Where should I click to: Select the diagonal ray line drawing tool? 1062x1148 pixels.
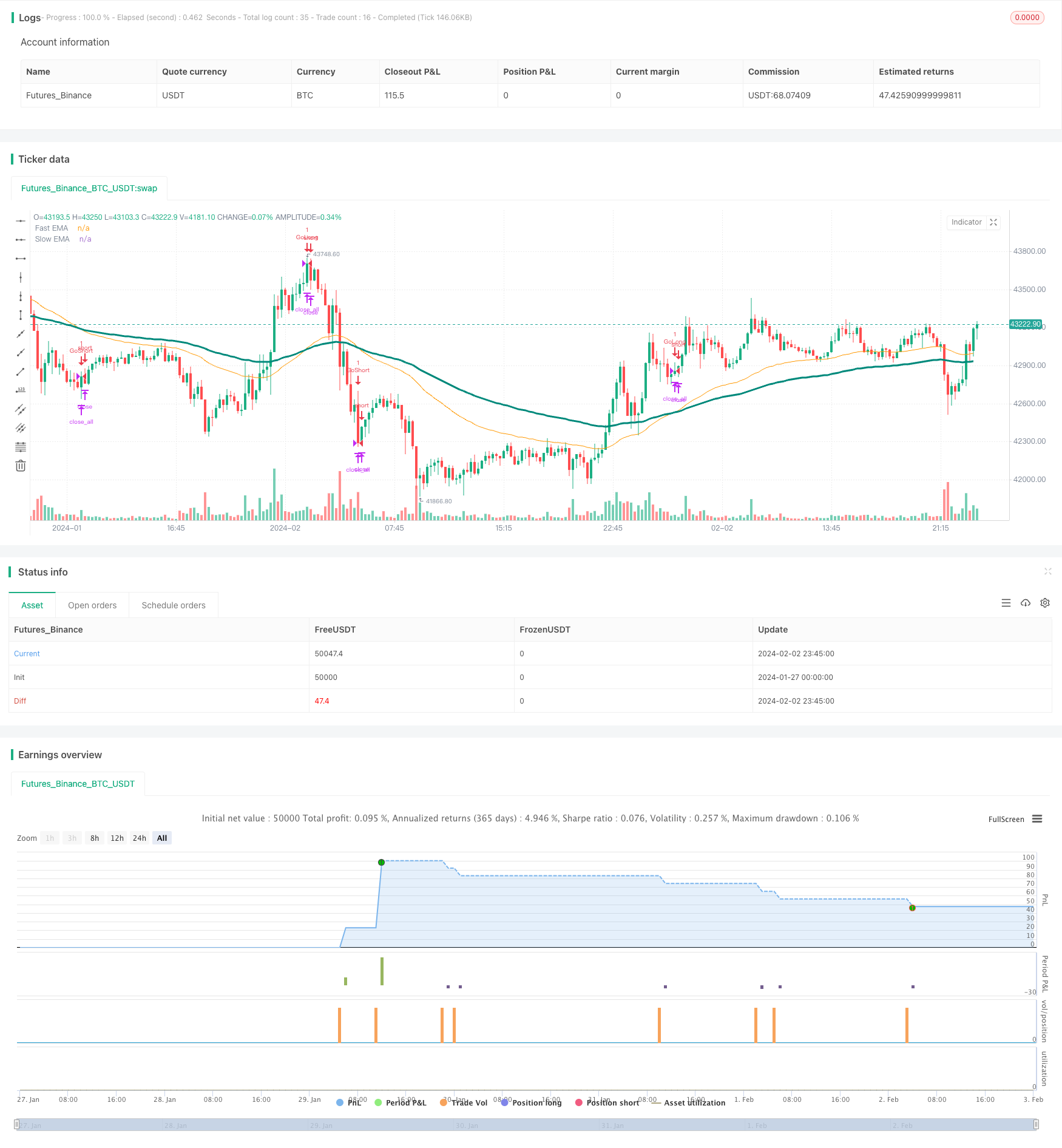[21, 353]
